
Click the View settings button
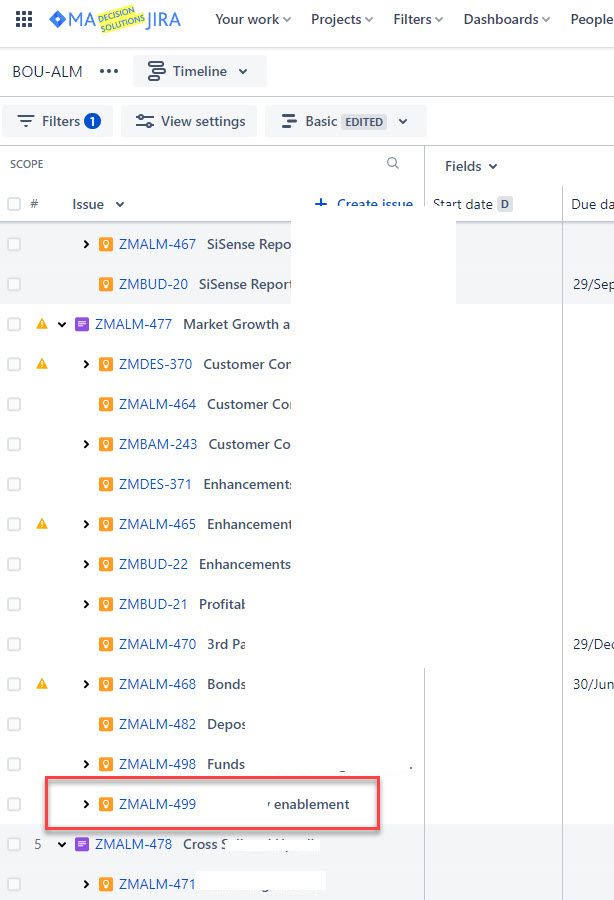[189, 121]
